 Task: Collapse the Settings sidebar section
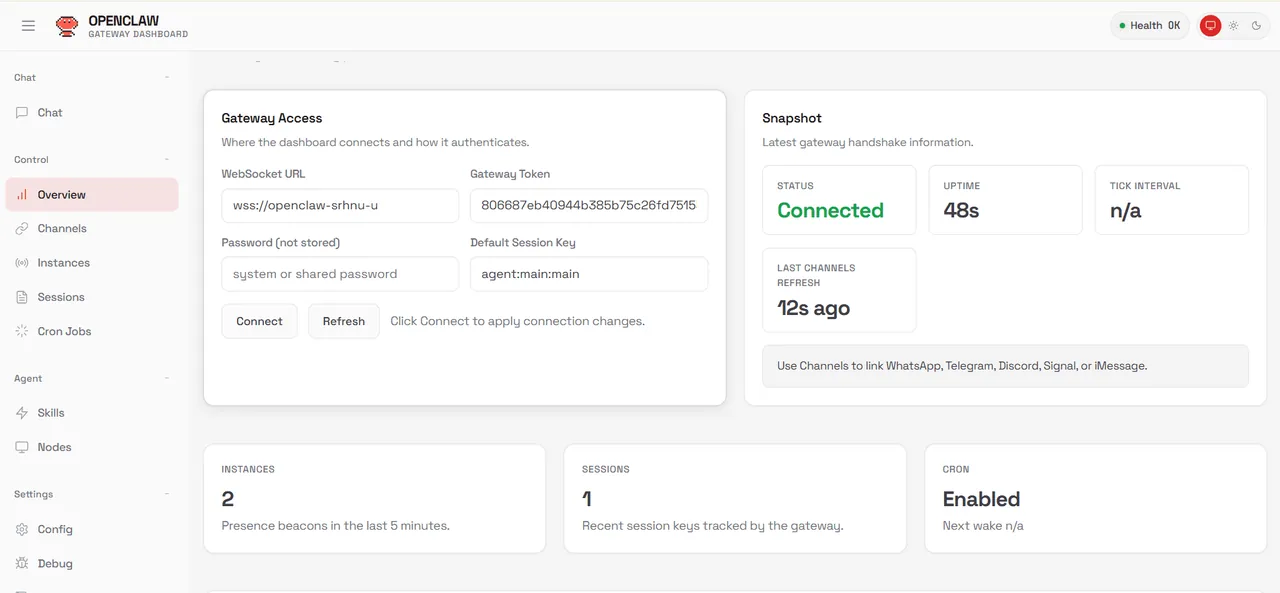click(x=167, y=494)
